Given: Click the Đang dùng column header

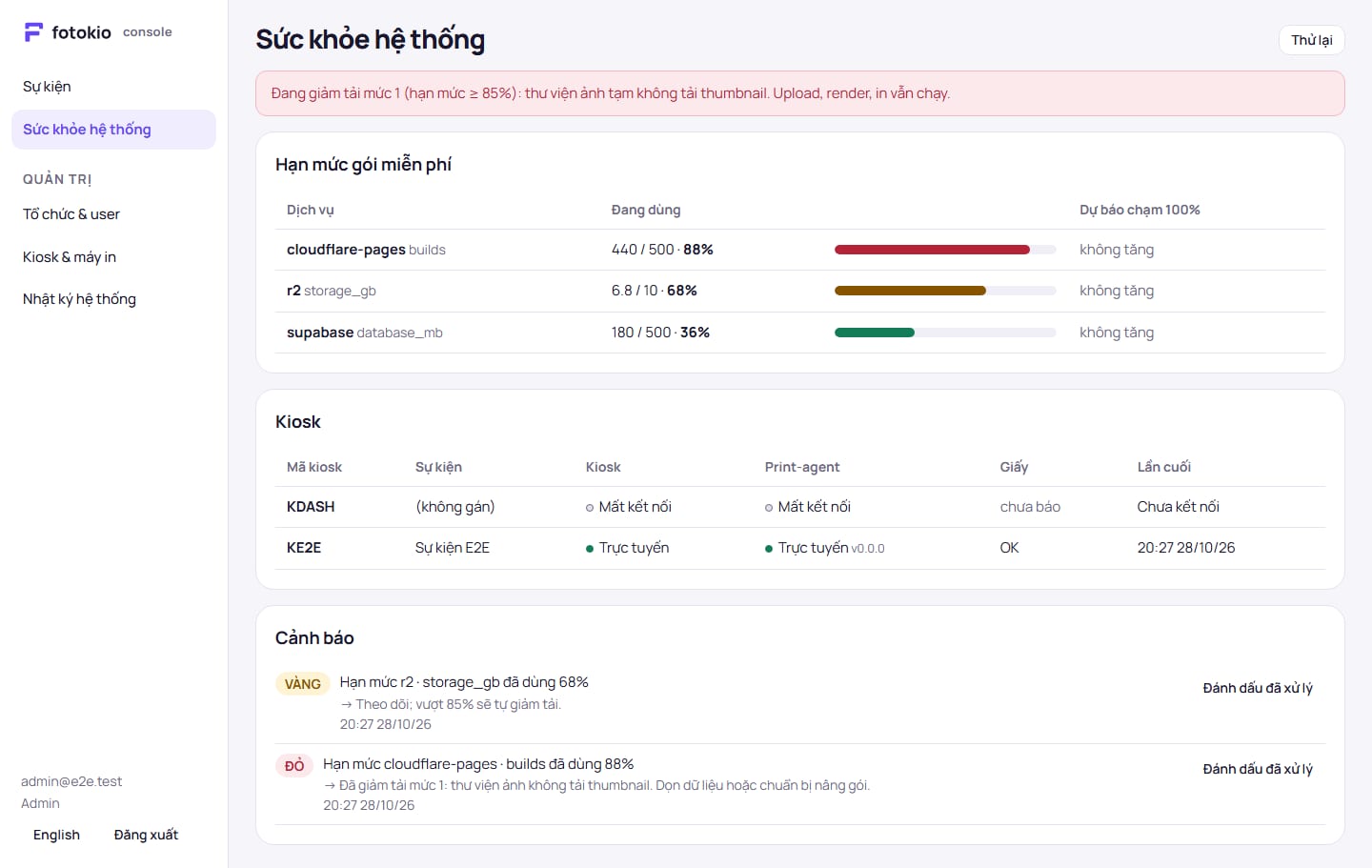Looking at the screenshot, I should (x=646, y=210).
